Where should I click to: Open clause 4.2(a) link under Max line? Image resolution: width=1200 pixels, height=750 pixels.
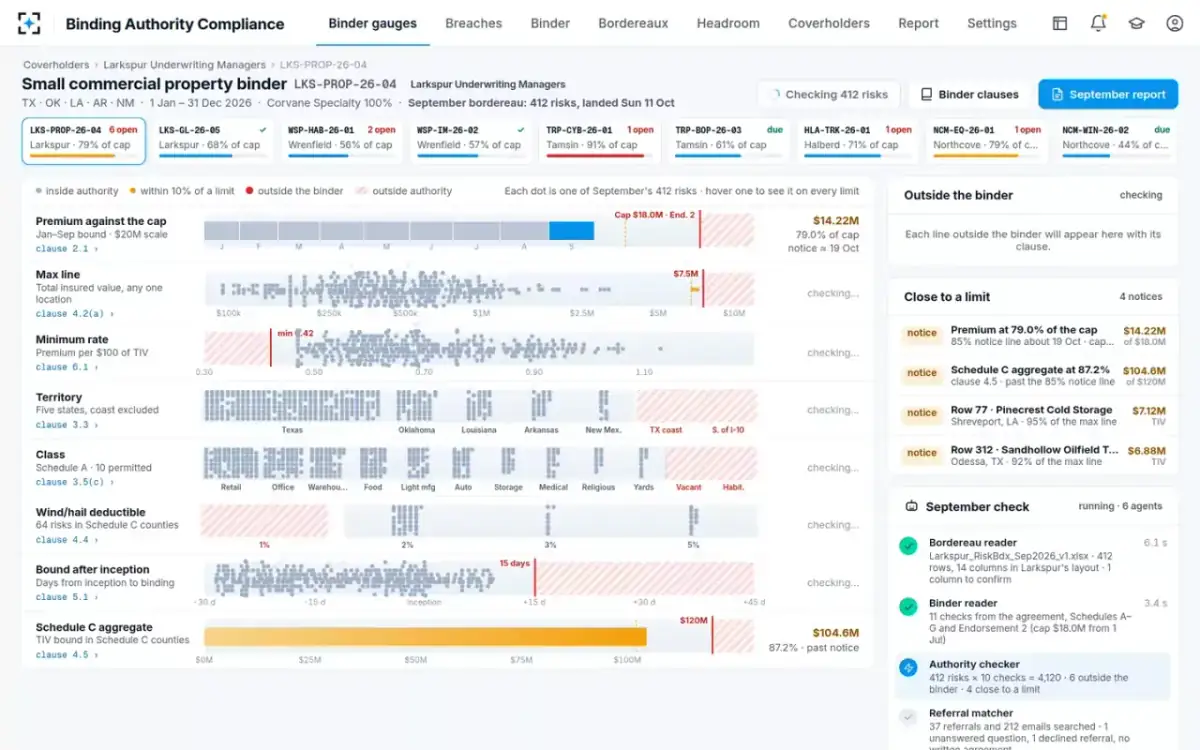pos(74,313)
